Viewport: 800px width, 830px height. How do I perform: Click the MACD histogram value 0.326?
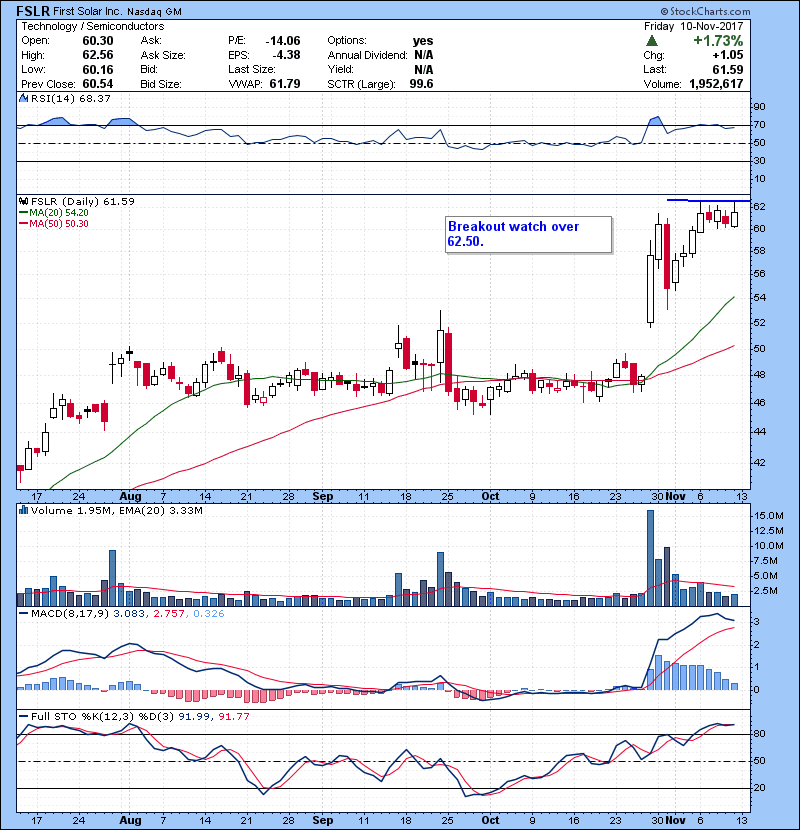coord(209,614)
